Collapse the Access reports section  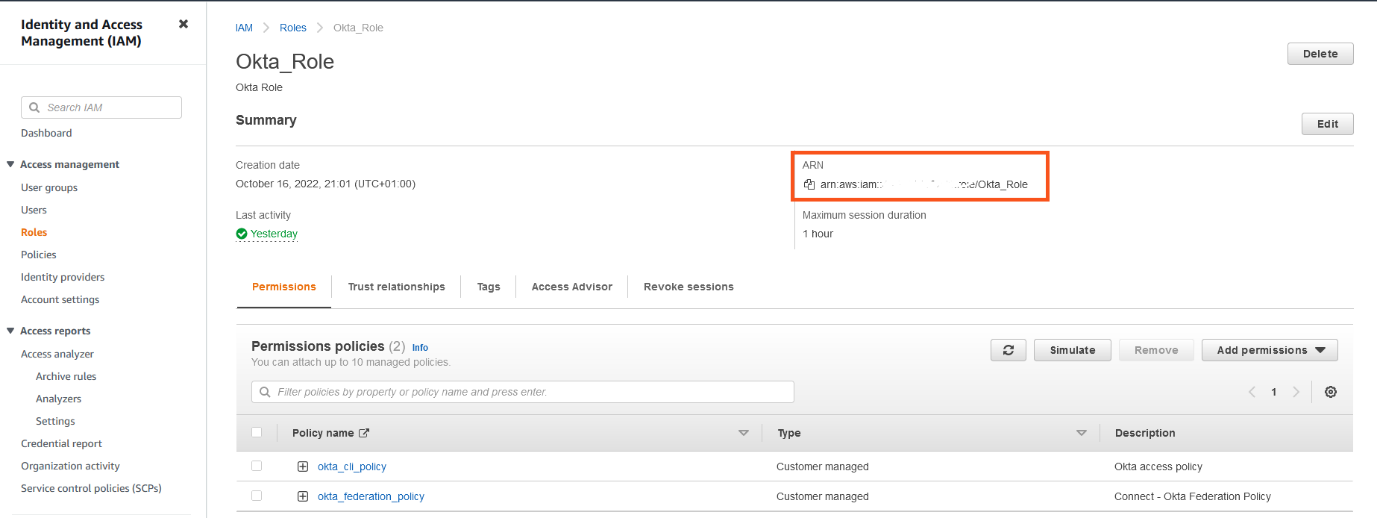point(10,331)
